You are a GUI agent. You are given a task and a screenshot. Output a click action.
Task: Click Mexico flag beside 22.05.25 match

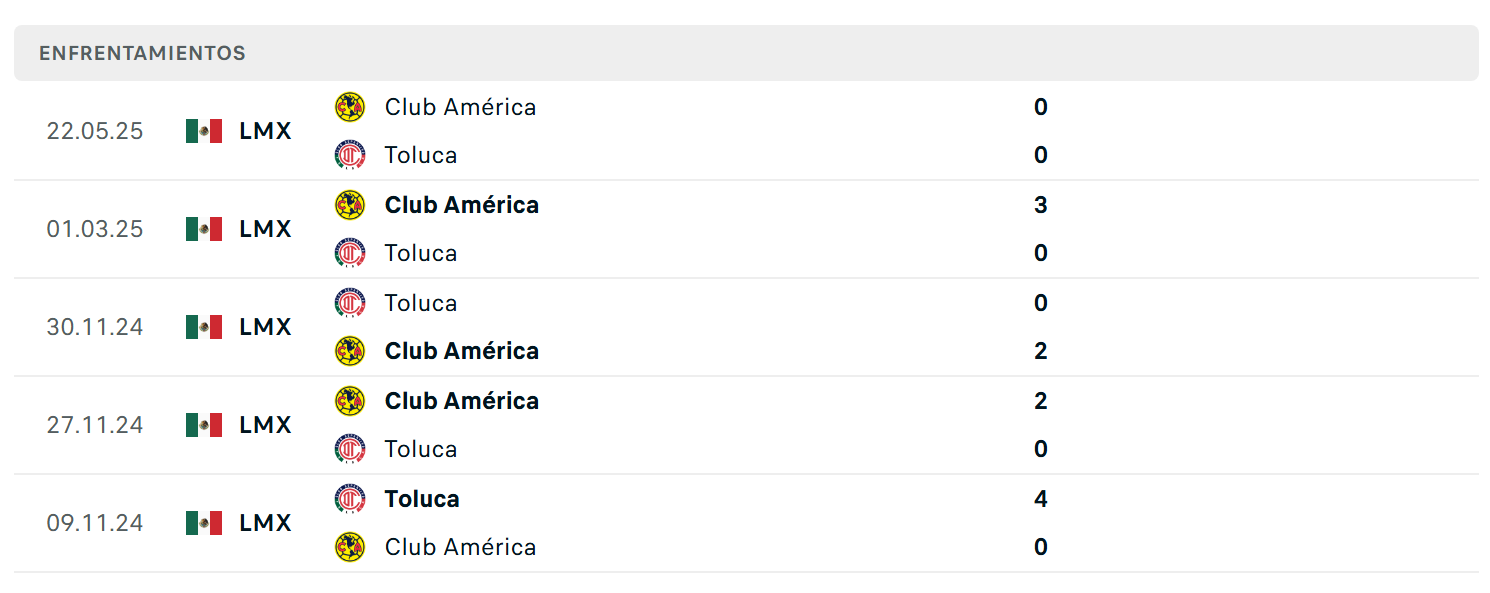[x=204, y=131]
